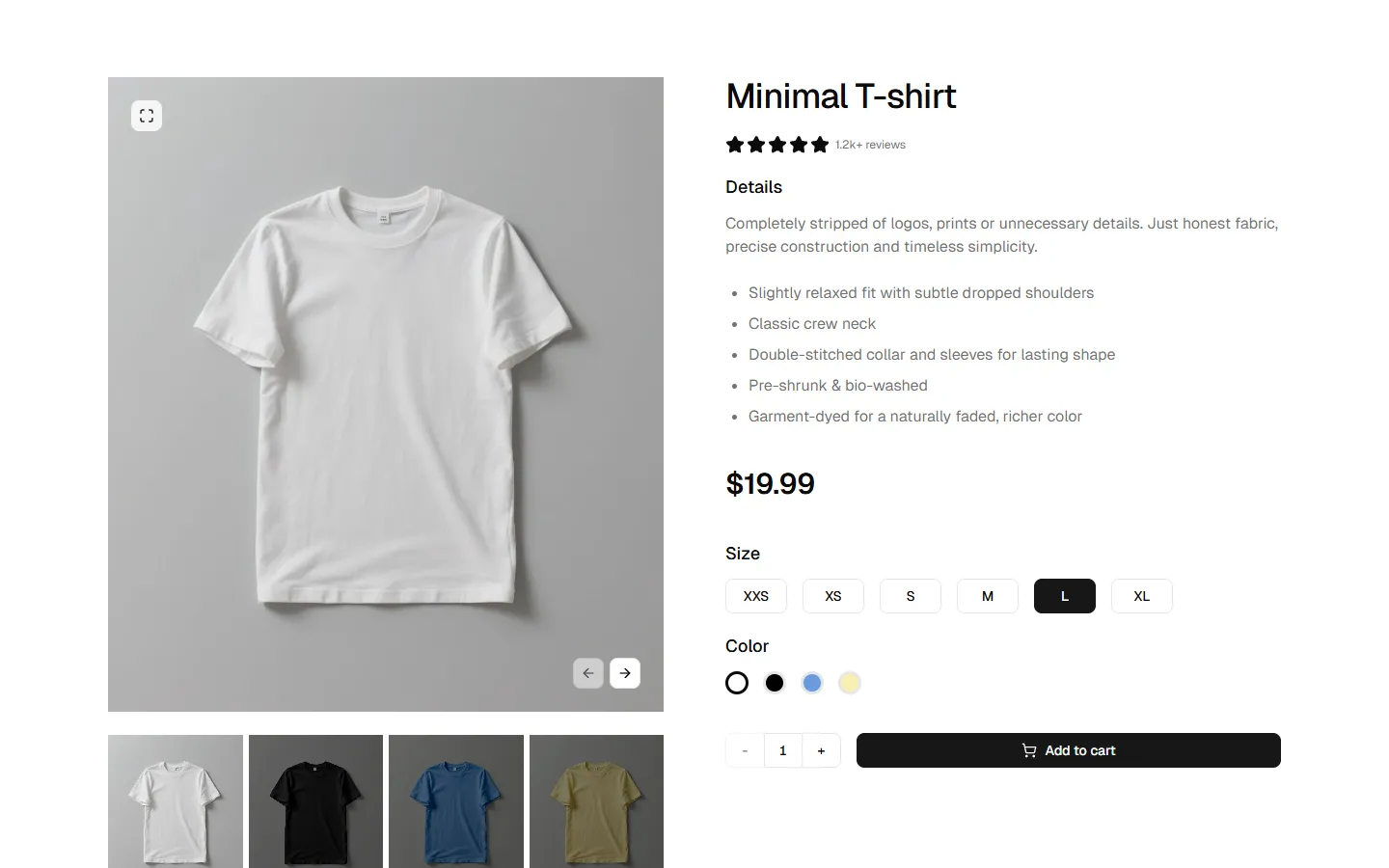Choose the blue color option
This screenshot has height=868, width=1389.
tap(811, 682)
